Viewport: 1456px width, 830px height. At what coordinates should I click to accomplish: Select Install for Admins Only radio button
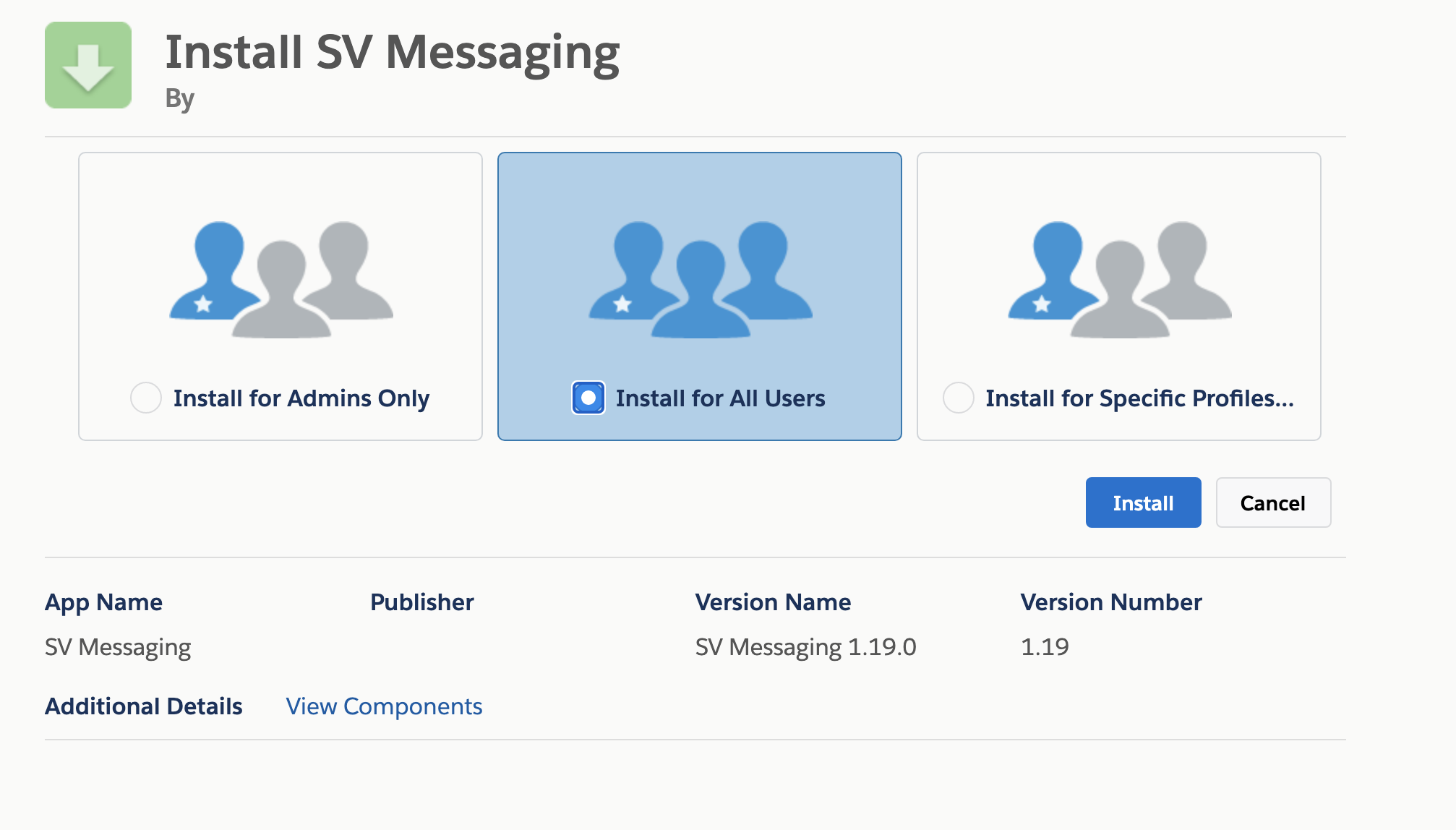tap(146, 398)
